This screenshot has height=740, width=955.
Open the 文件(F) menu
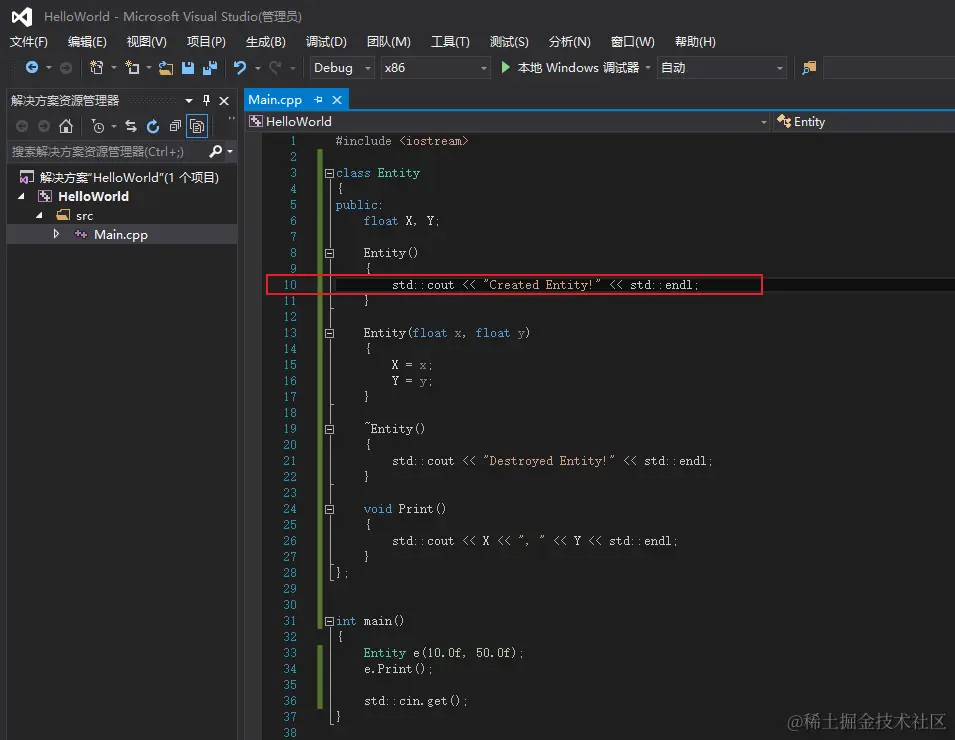coord(29,41)
